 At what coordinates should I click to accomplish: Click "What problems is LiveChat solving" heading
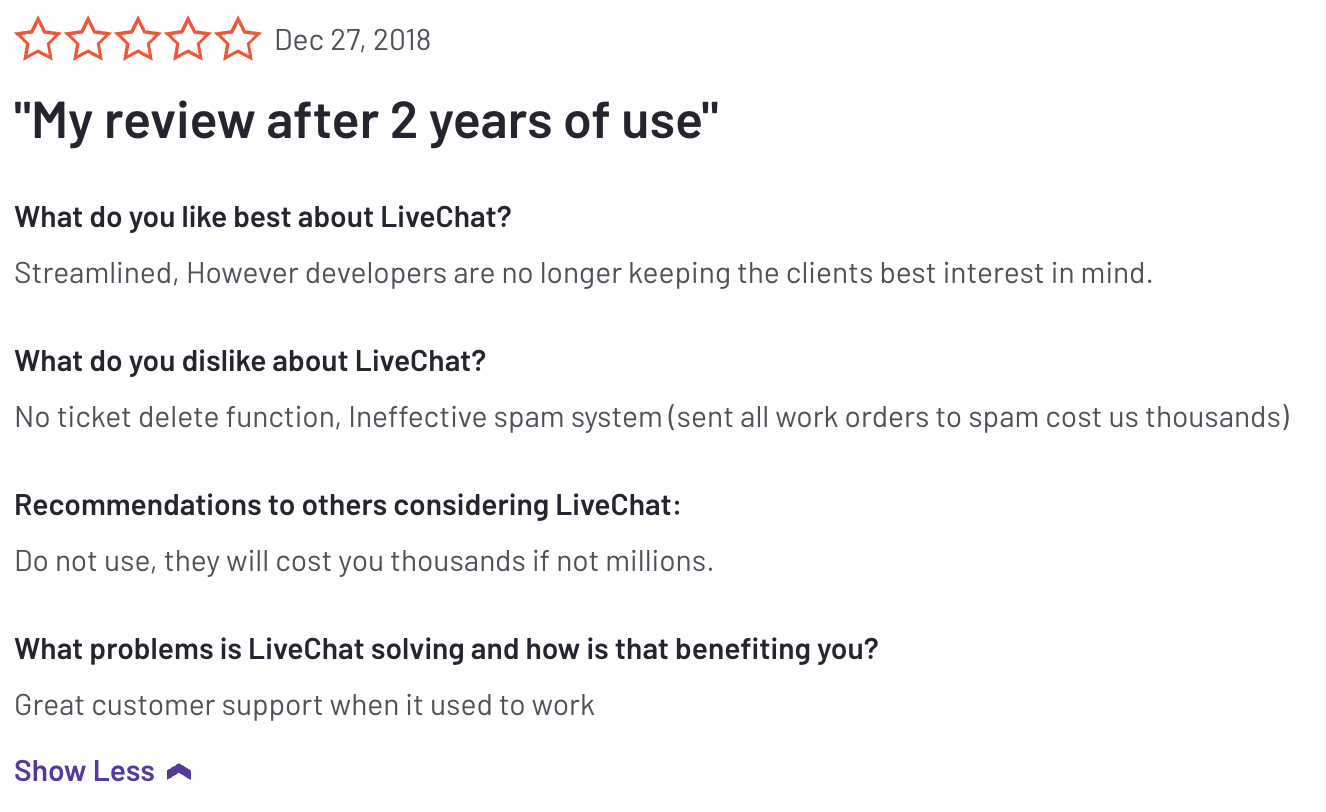[x=446, y=649]
